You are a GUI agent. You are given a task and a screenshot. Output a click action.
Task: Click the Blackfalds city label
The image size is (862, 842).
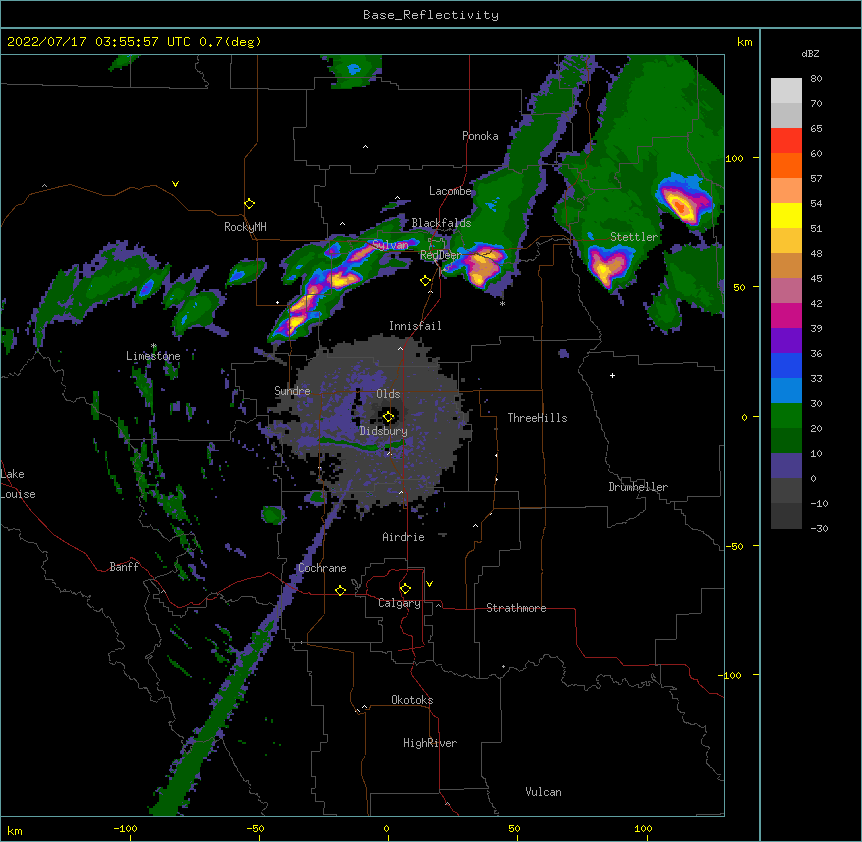click(441, 223)
